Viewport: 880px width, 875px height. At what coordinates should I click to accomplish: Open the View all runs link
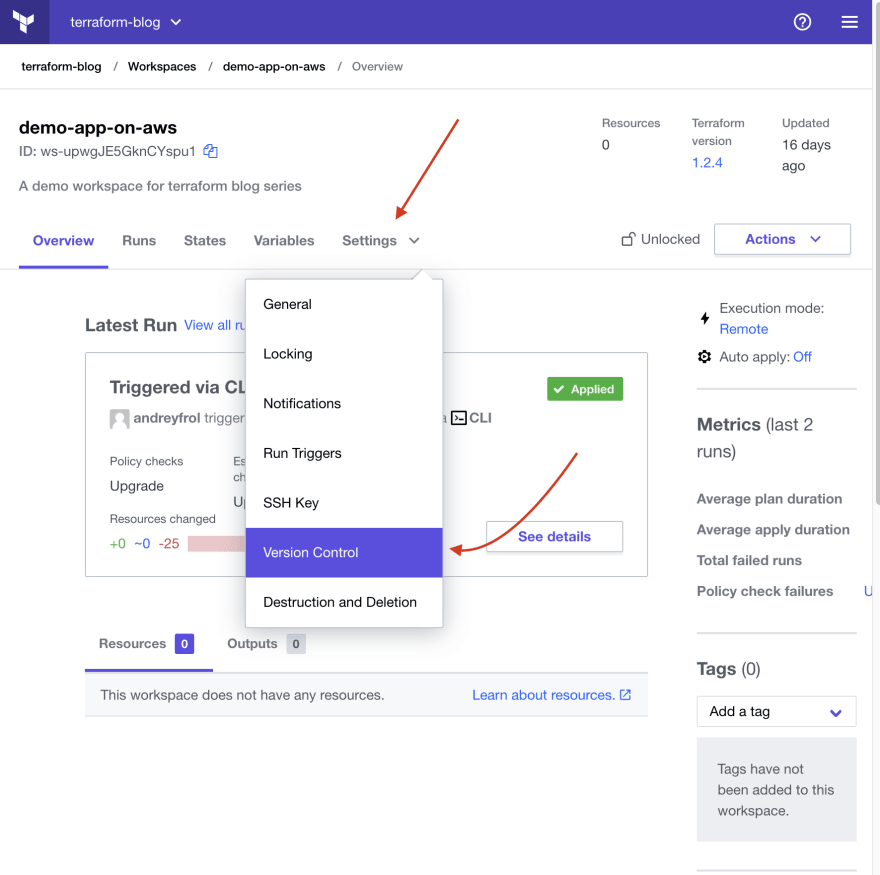tap(214, 326)
